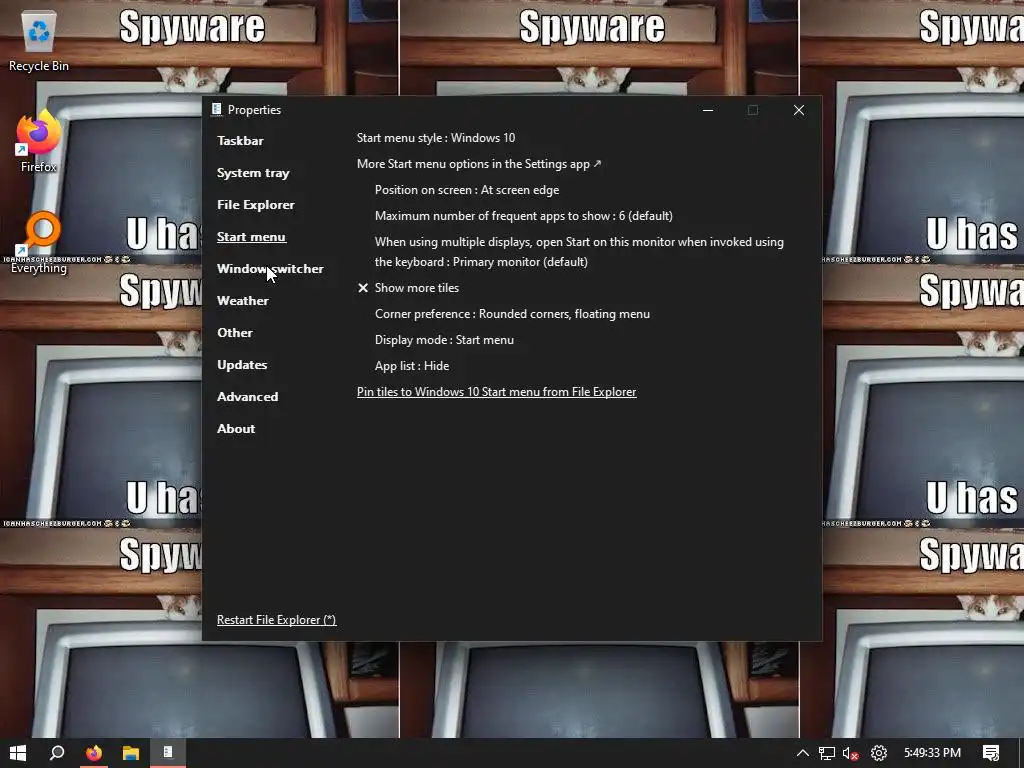The image size is (1024, 768).
Task: Select the Everything search desktop shortcut
Action: [x=39, y=242]
